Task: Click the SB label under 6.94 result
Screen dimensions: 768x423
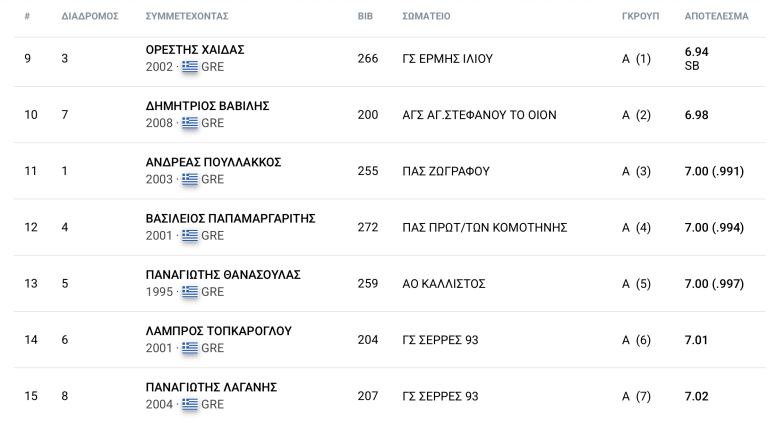Action: [x=692, y=66]
